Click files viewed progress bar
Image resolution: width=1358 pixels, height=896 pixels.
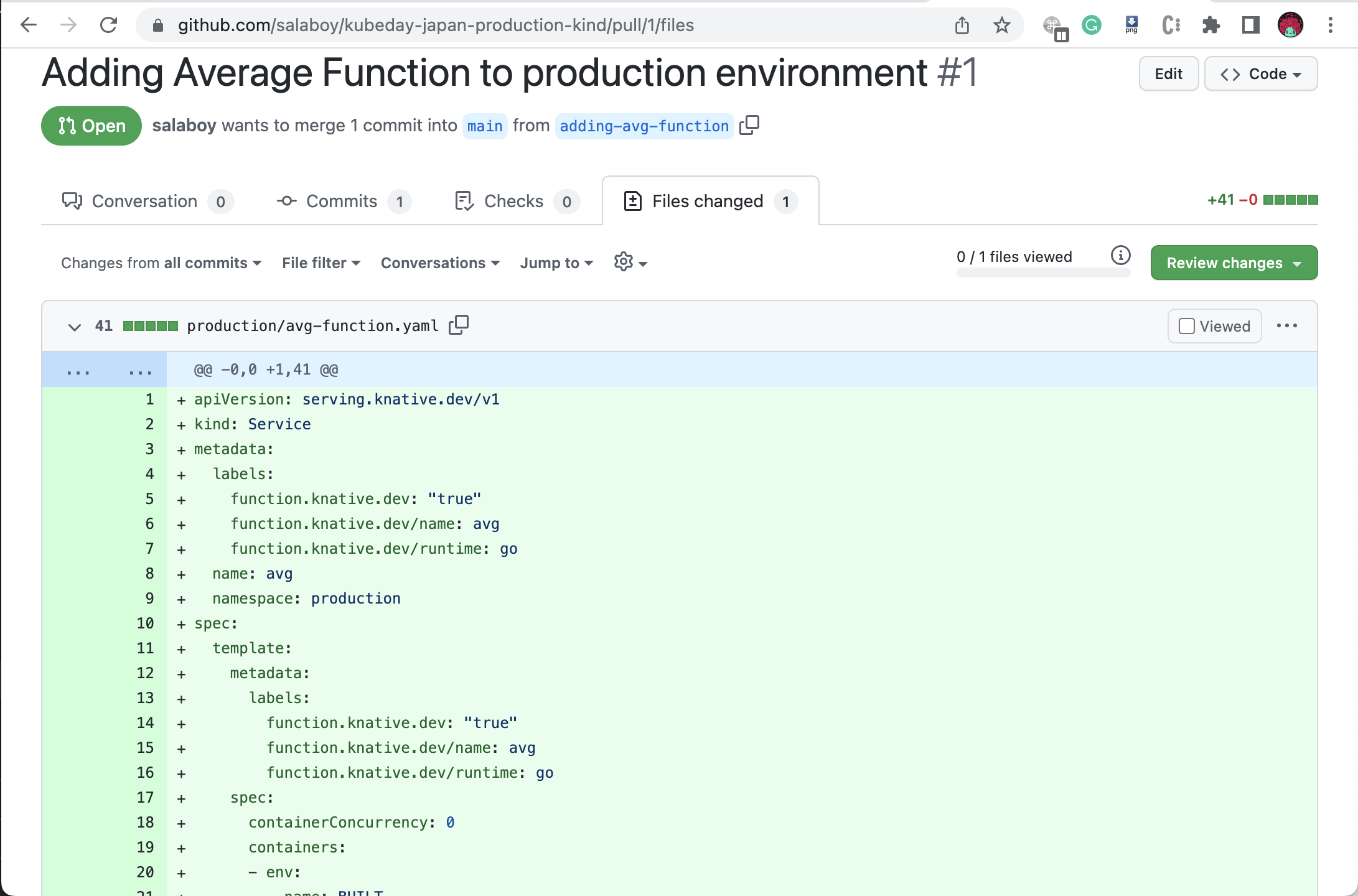pos(1043,273)
